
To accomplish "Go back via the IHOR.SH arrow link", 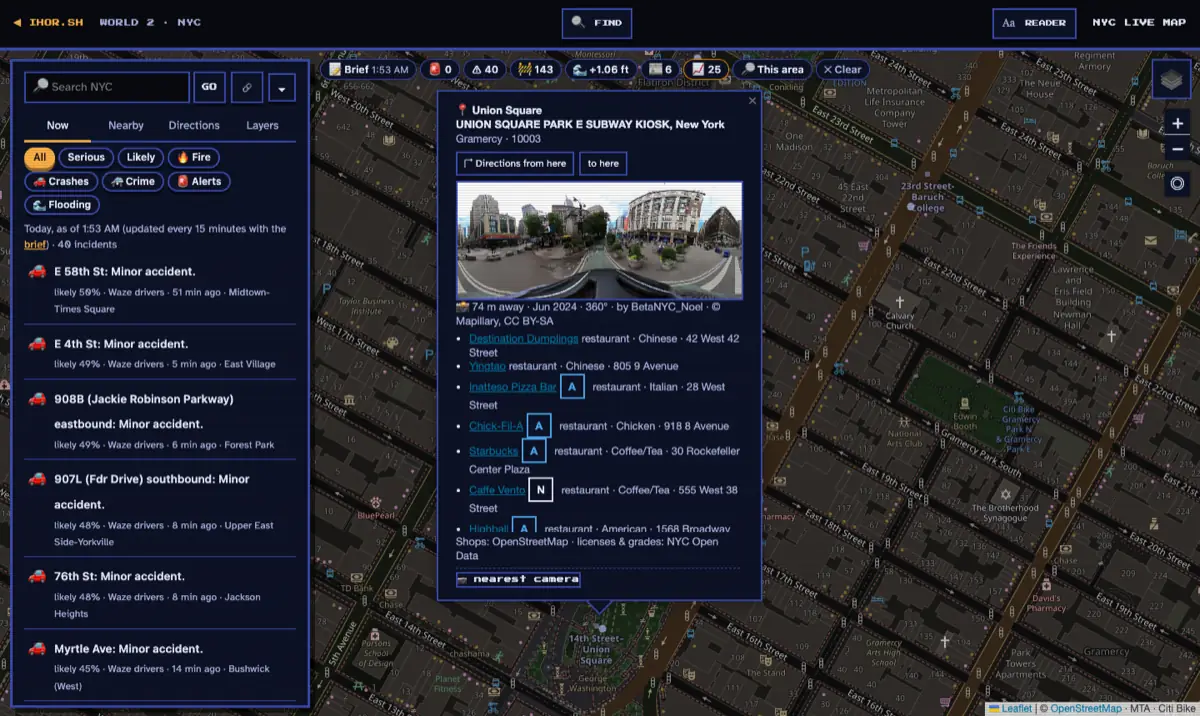I will 48,22.
